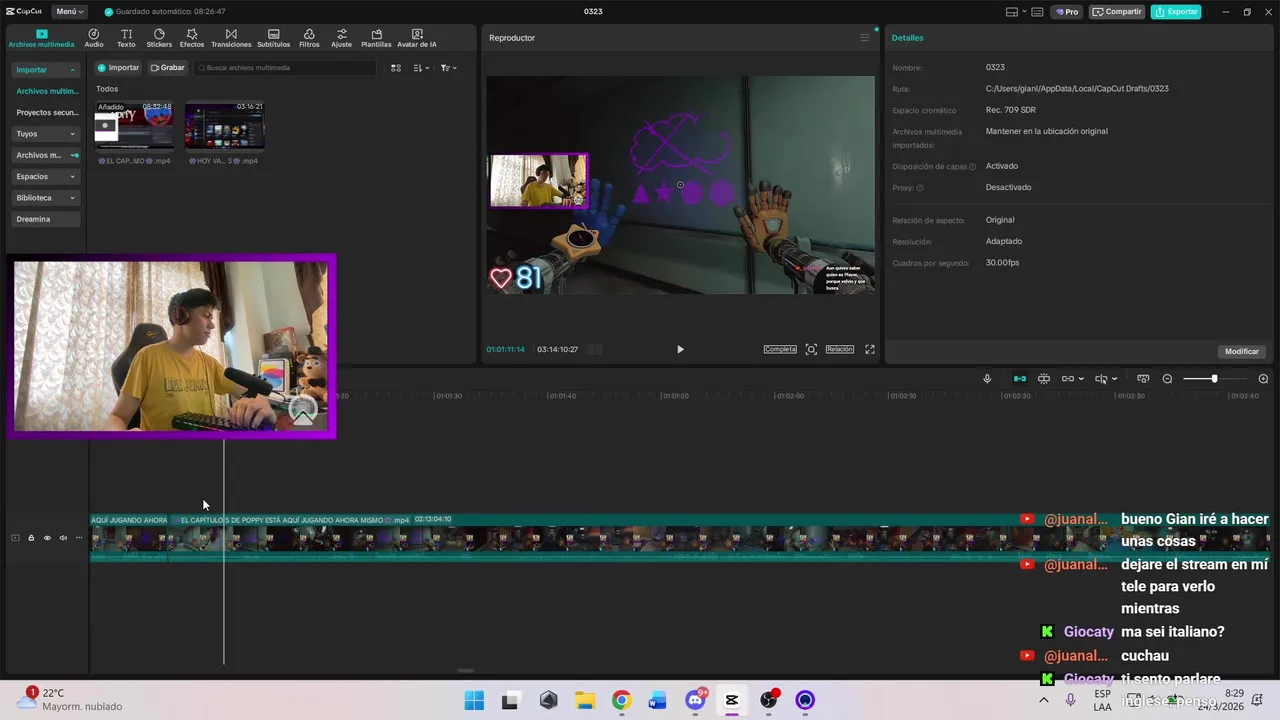Open the Menú dropdown
Screen dimensions: 1280x720
(x=69, y=12)
